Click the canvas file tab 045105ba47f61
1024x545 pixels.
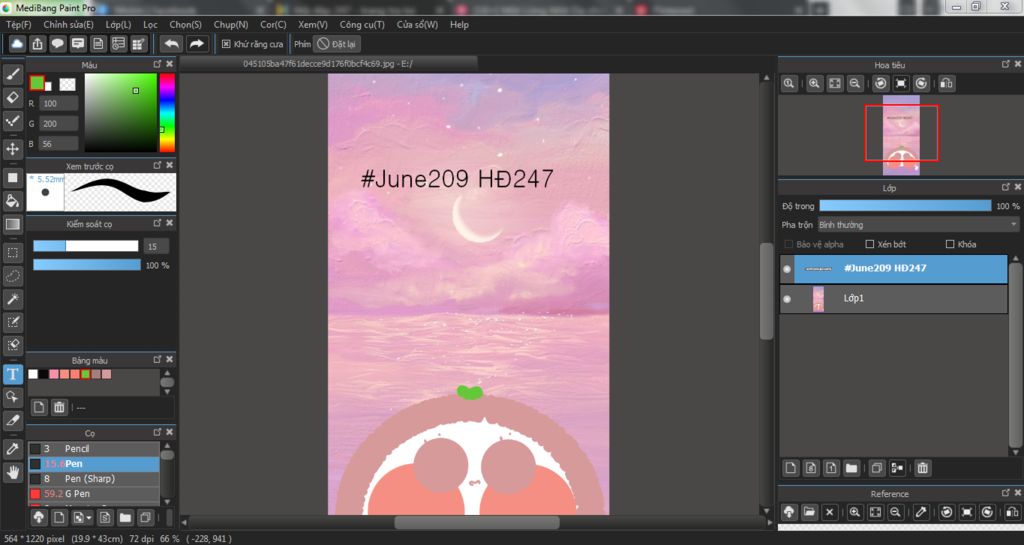click(x=328, y=63)
